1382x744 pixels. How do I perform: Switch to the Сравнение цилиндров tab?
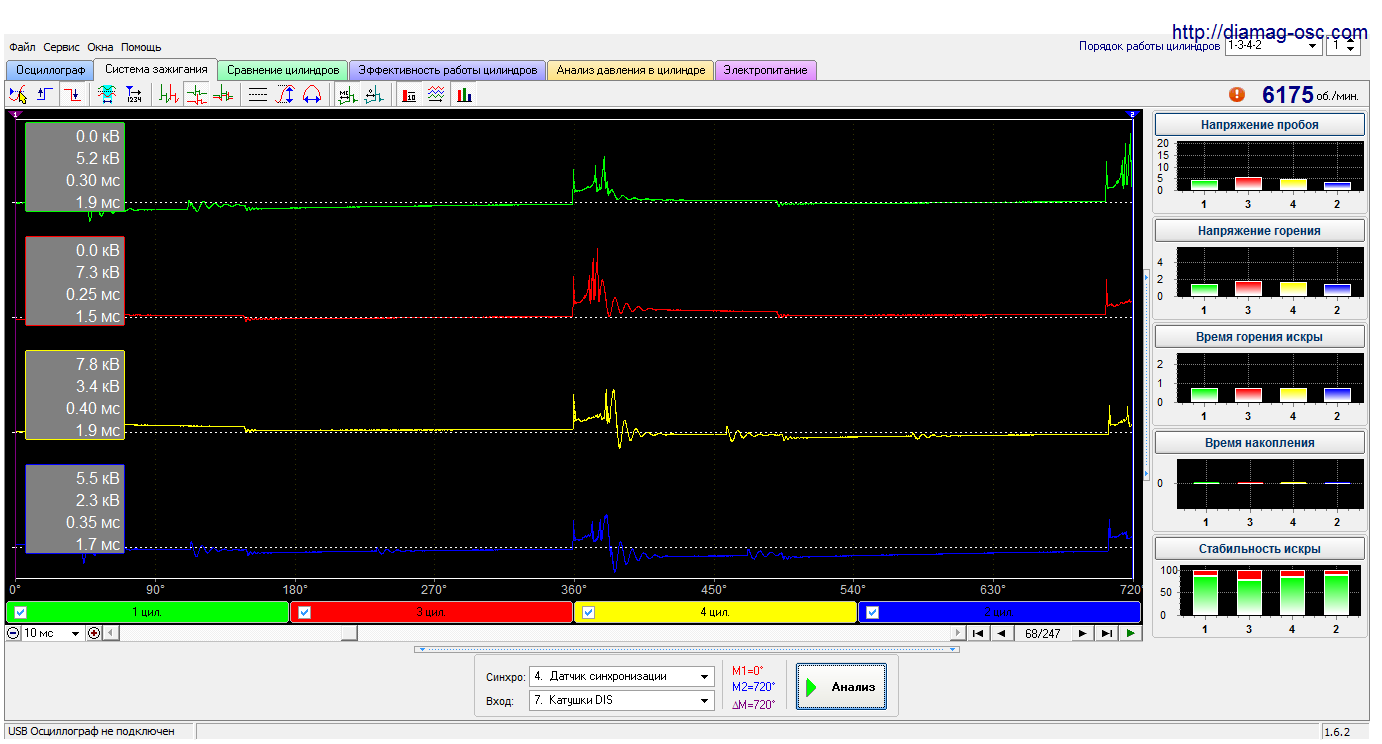point(283,70)
